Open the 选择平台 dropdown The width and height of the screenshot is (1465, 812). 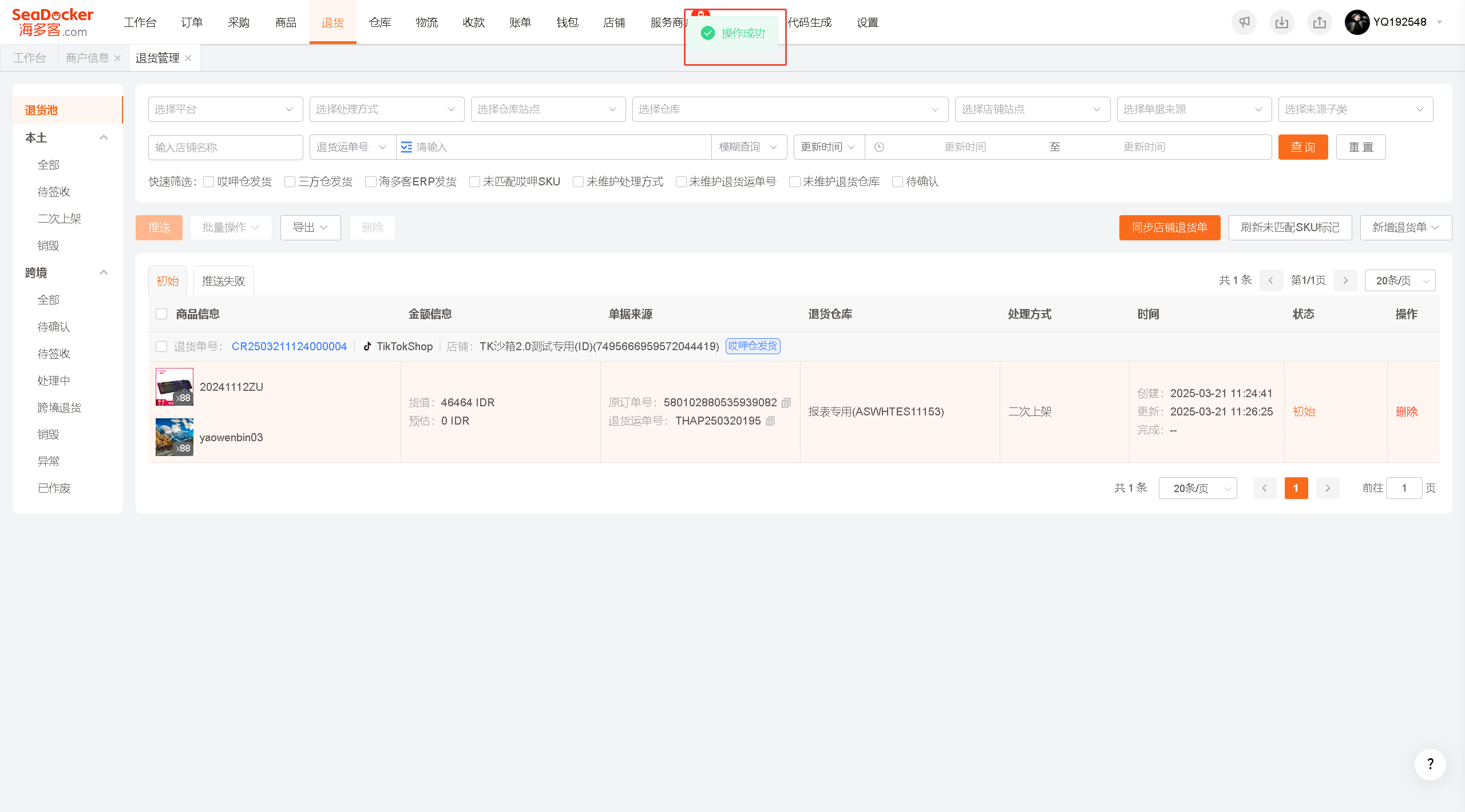[x=225, y=109]
